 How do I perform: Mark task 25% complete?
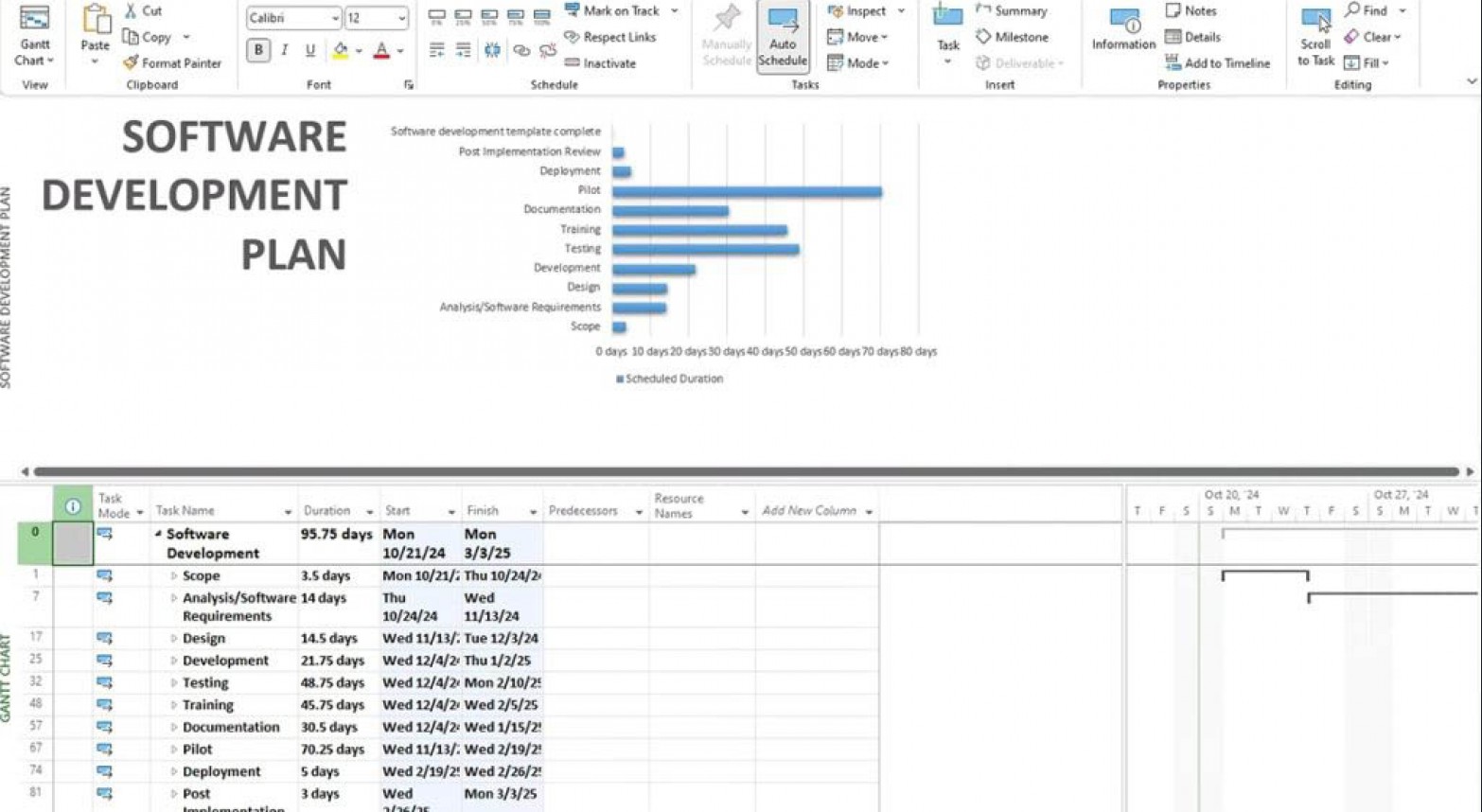coord(463,16)
